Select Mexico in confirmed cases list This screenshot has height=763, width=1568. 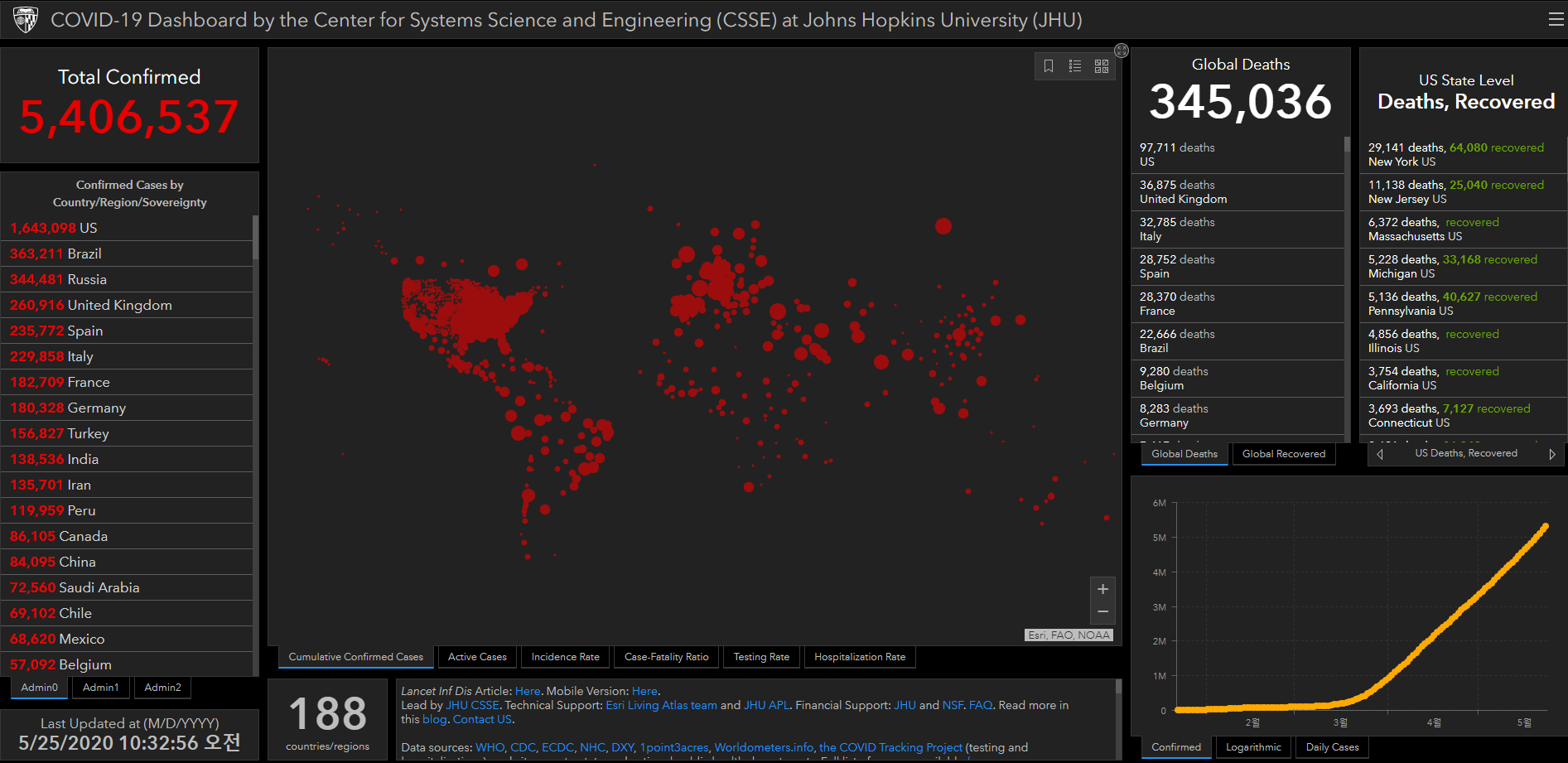[127, 639]
